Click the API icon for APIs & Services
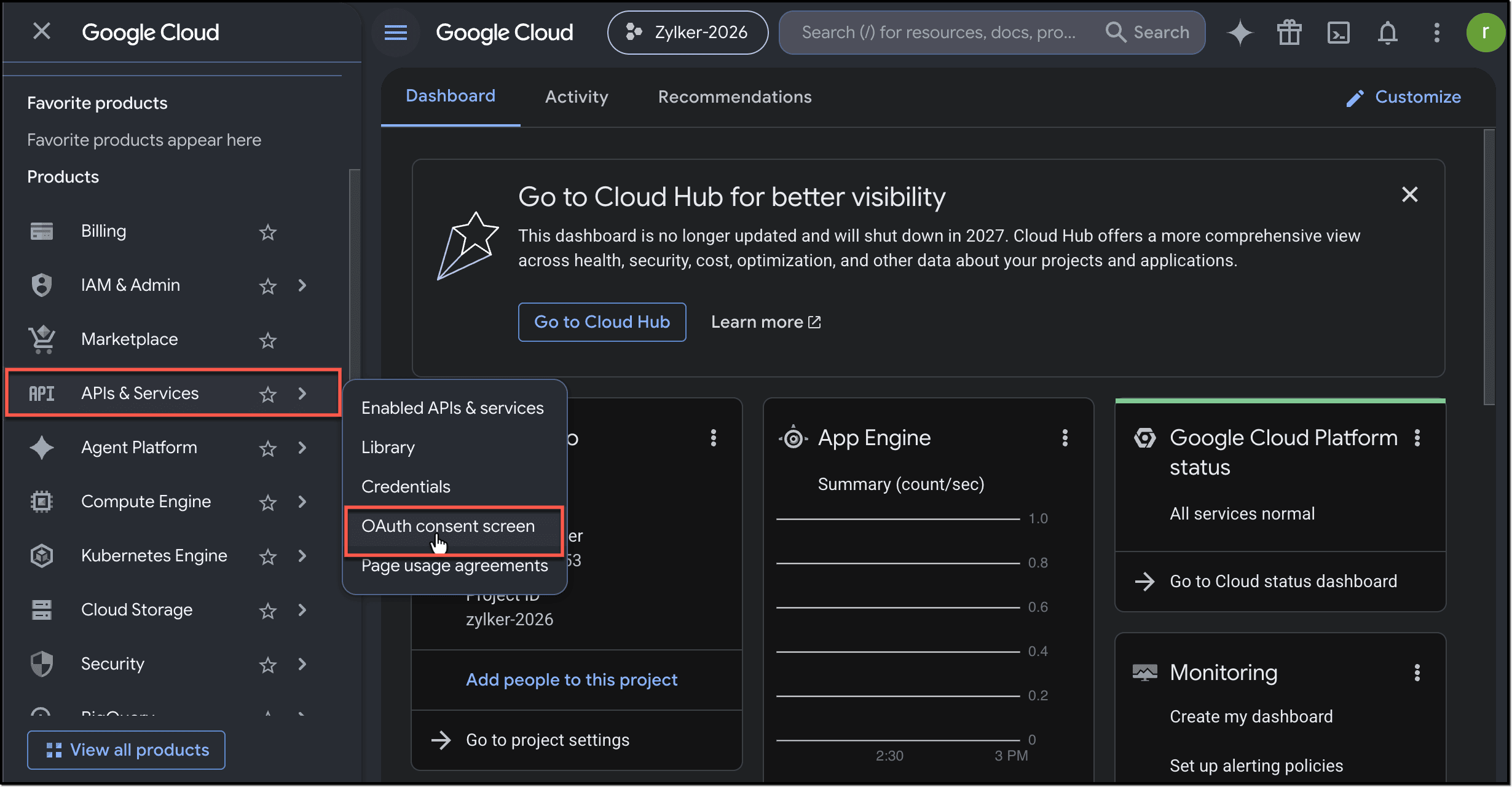The height and width of the screenshot is (787, 1512). coord(42,393)
